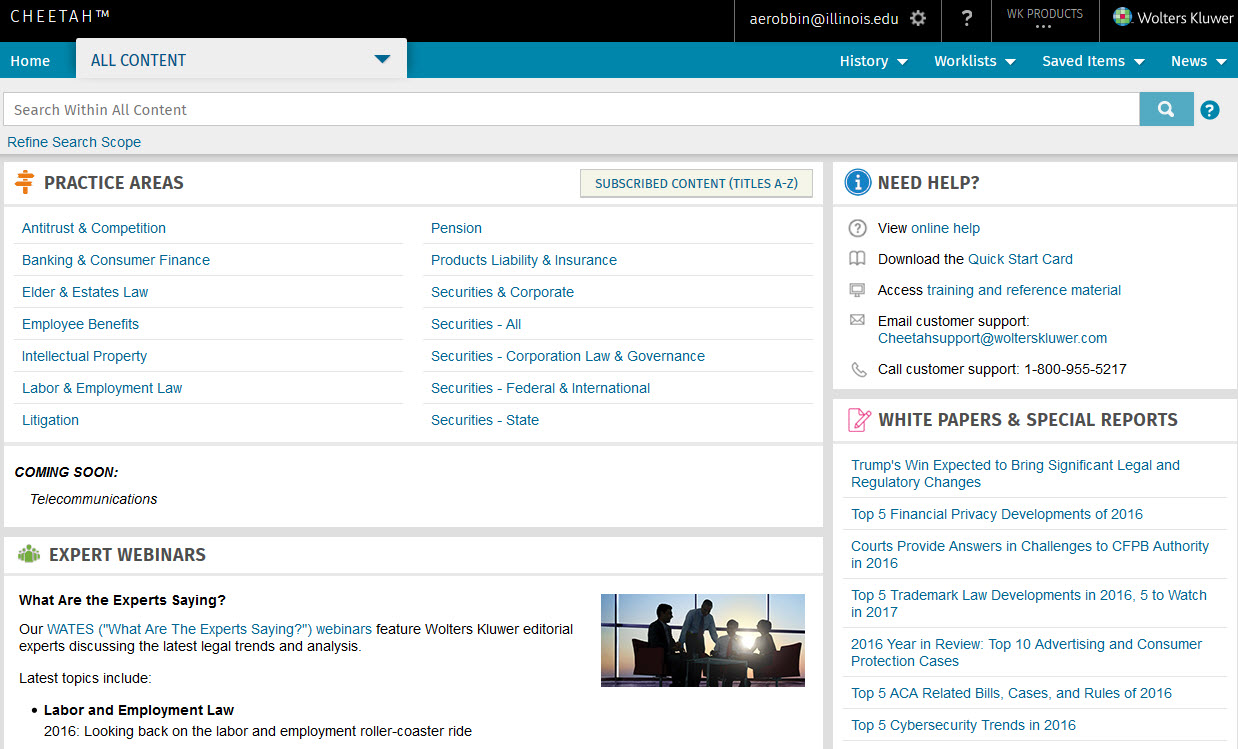
Task: Click the call support phone icon
Action: (858, 369)
